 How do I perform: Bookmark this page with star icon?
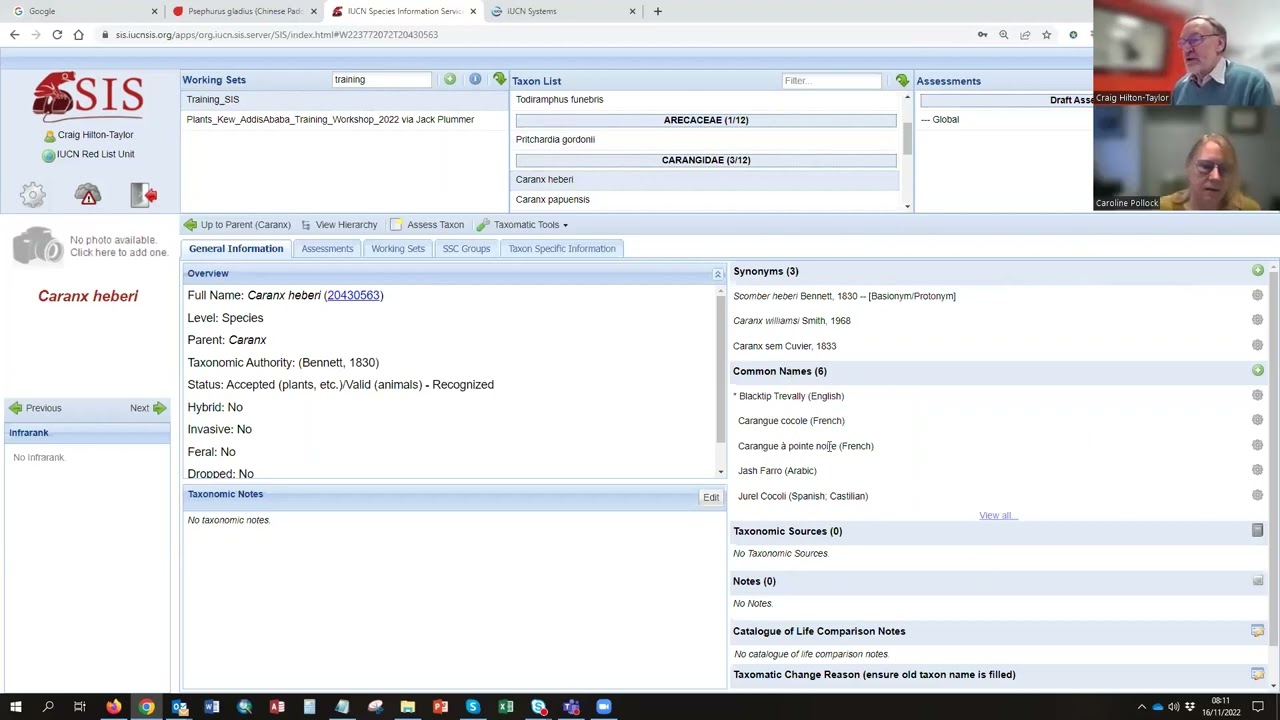point(1046,35)
